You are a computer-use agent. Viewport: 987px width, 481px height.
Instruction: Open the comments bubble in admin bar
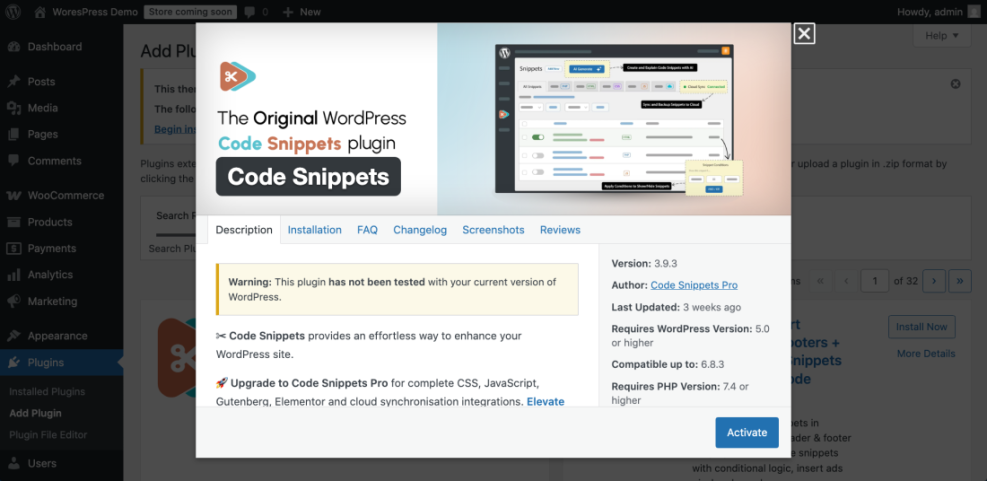coord(256,11)
